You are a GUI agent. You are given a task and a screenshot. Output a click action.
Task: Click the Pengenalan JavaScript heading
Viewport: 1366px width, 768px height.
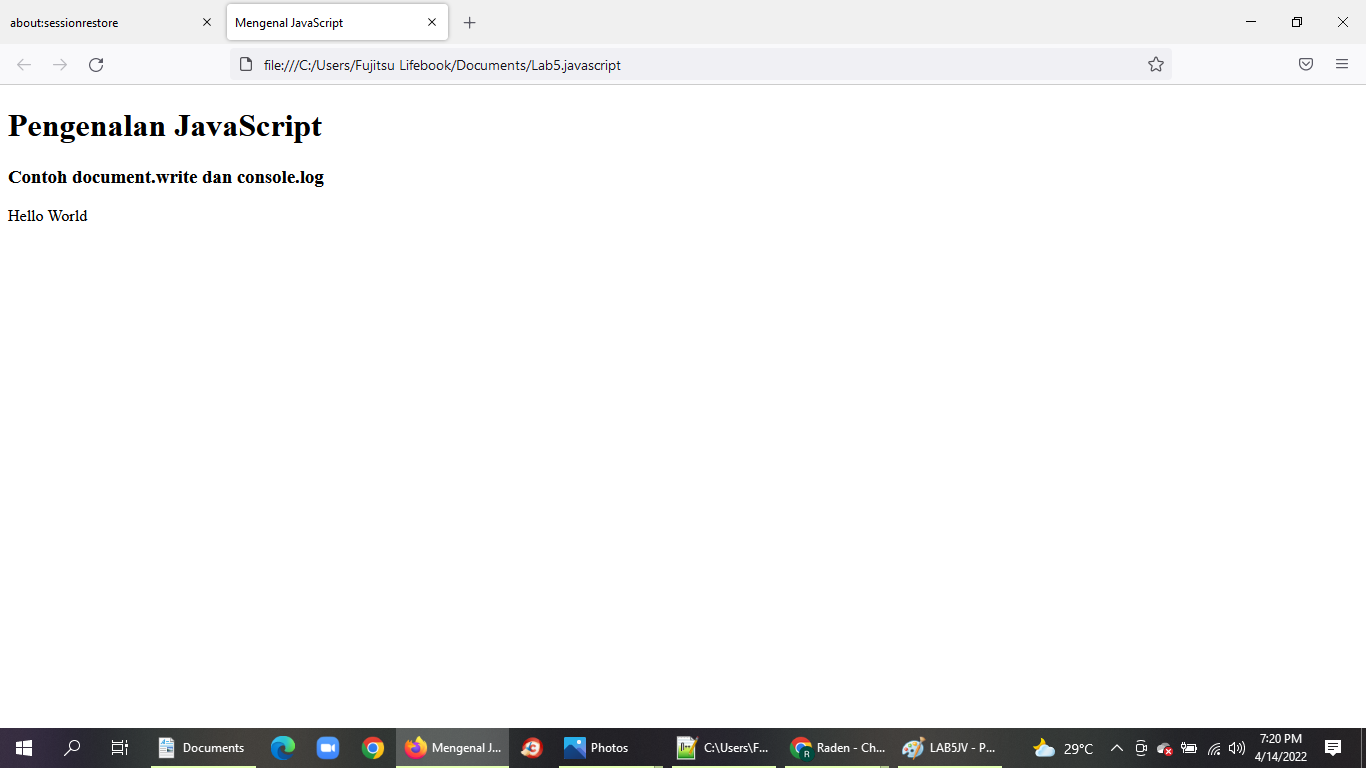pyautogui.click(x=165, y=126)
